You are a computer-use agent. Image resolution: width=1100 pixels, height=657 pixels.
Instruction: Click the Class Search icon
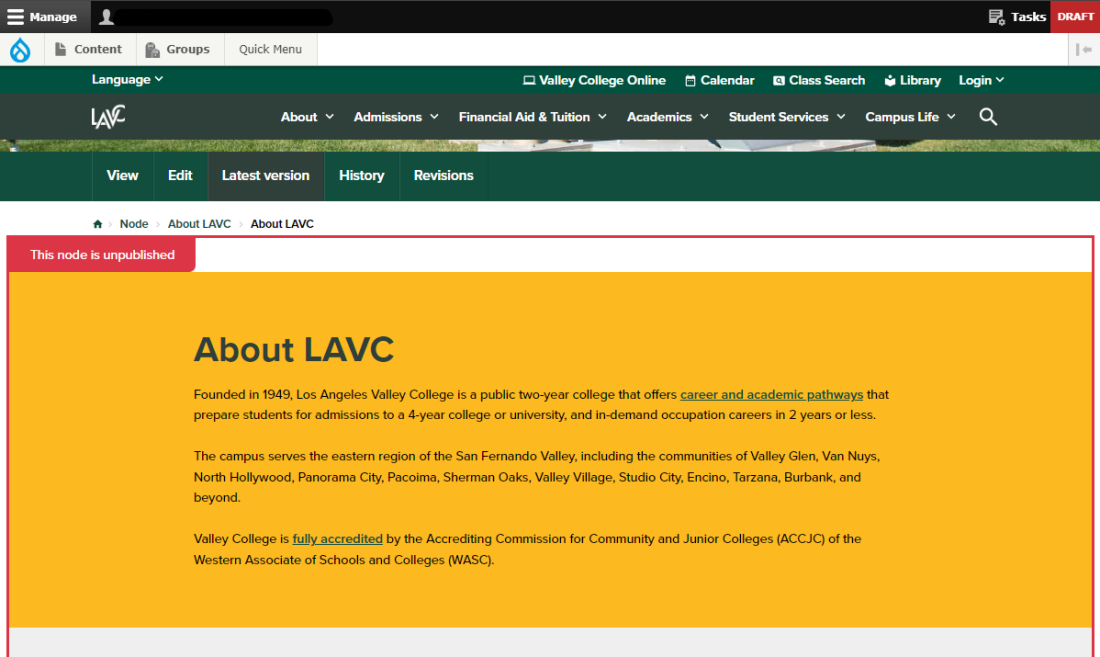[779, 81]
